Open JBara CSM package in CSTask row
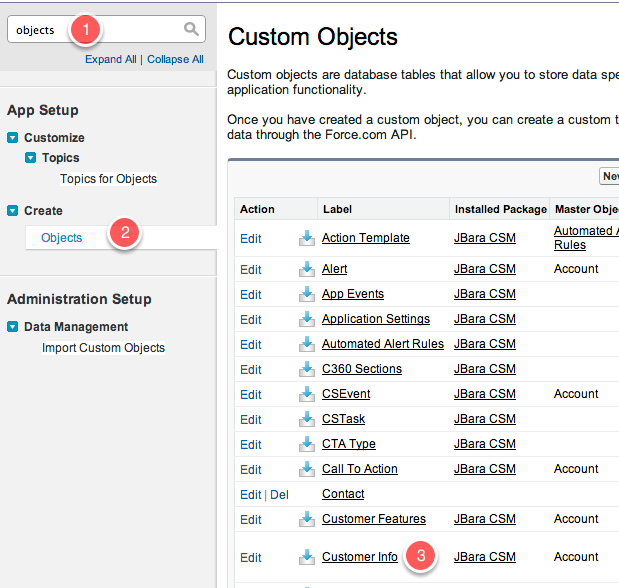Screen dimensions: 619x588 485,419
